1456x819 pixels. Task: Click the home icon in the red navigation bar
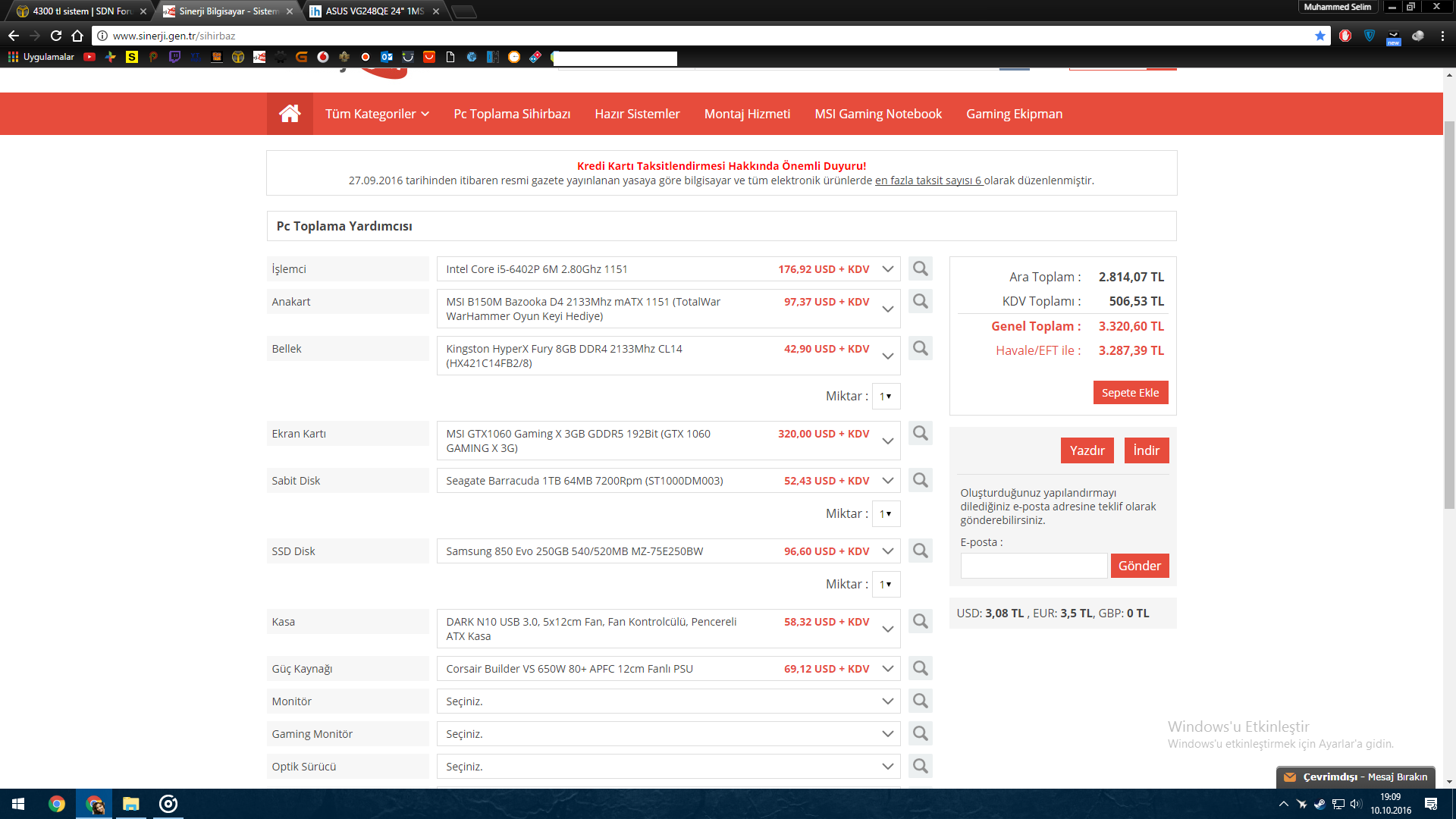coord(290,114)
